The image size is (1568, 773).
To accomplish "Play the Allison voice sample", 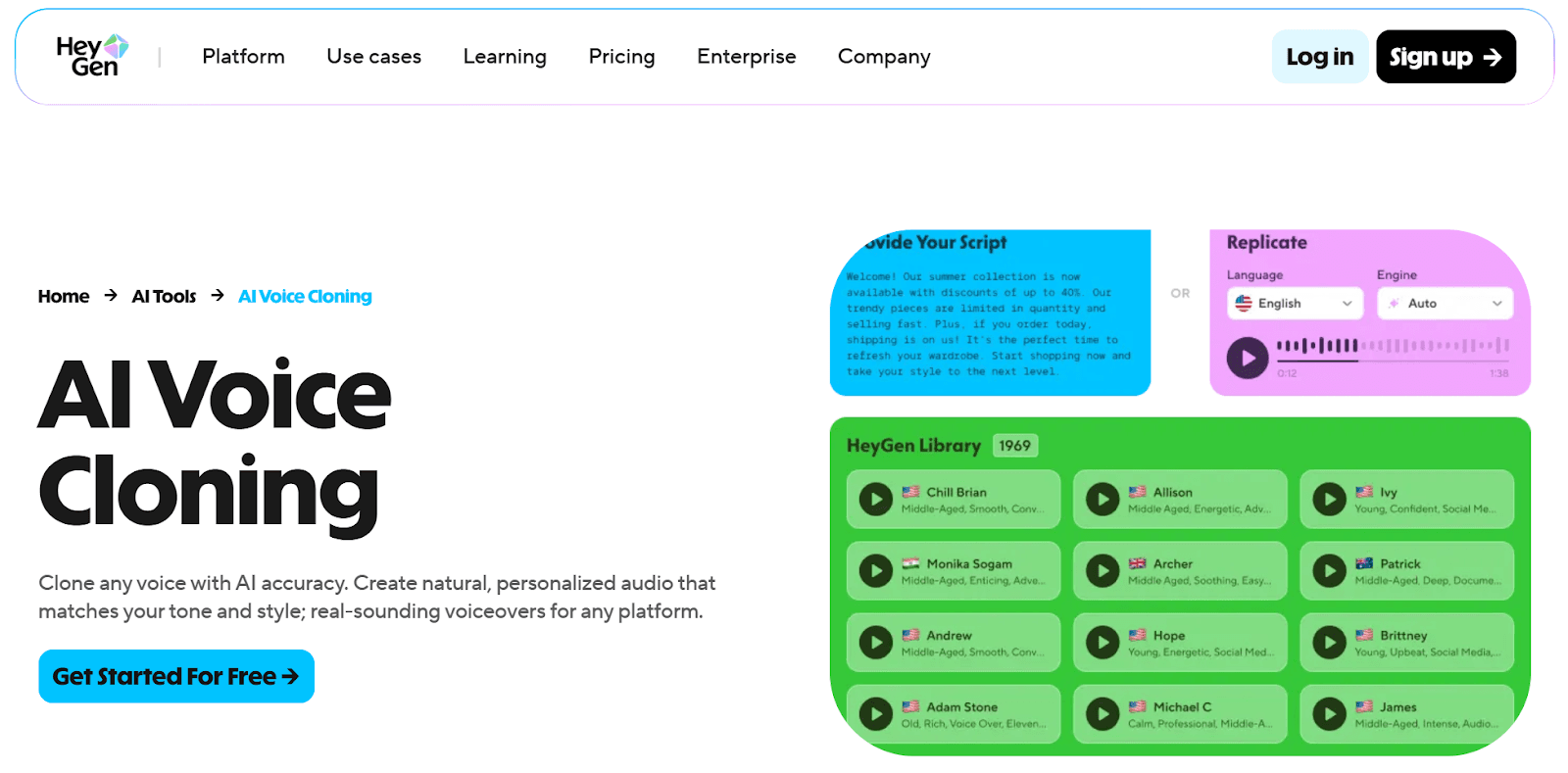I will click(x=1102, y=500).
